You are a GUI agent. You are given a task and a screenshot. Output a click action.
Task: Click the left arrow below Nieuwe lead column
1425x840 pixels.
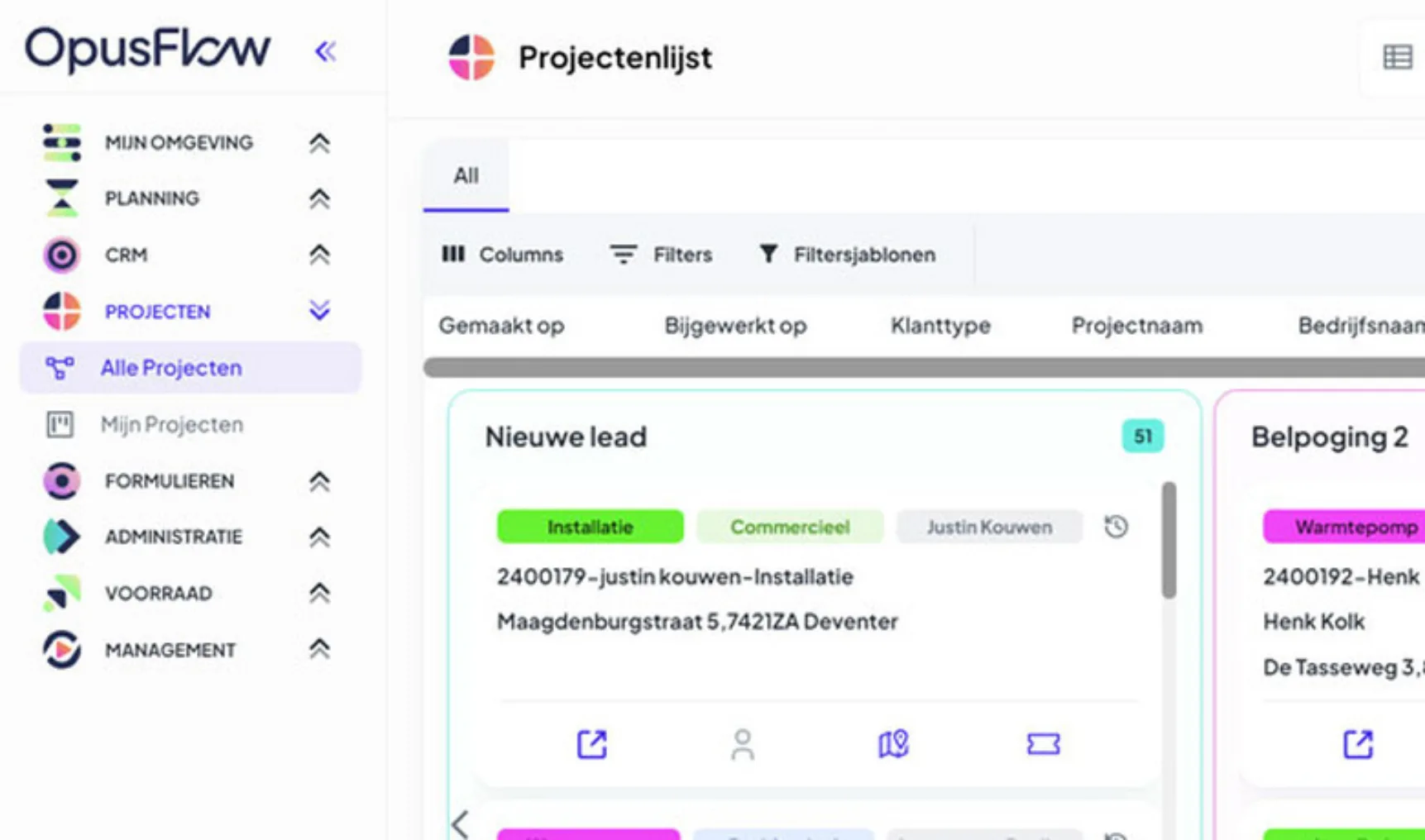(461, 824)
